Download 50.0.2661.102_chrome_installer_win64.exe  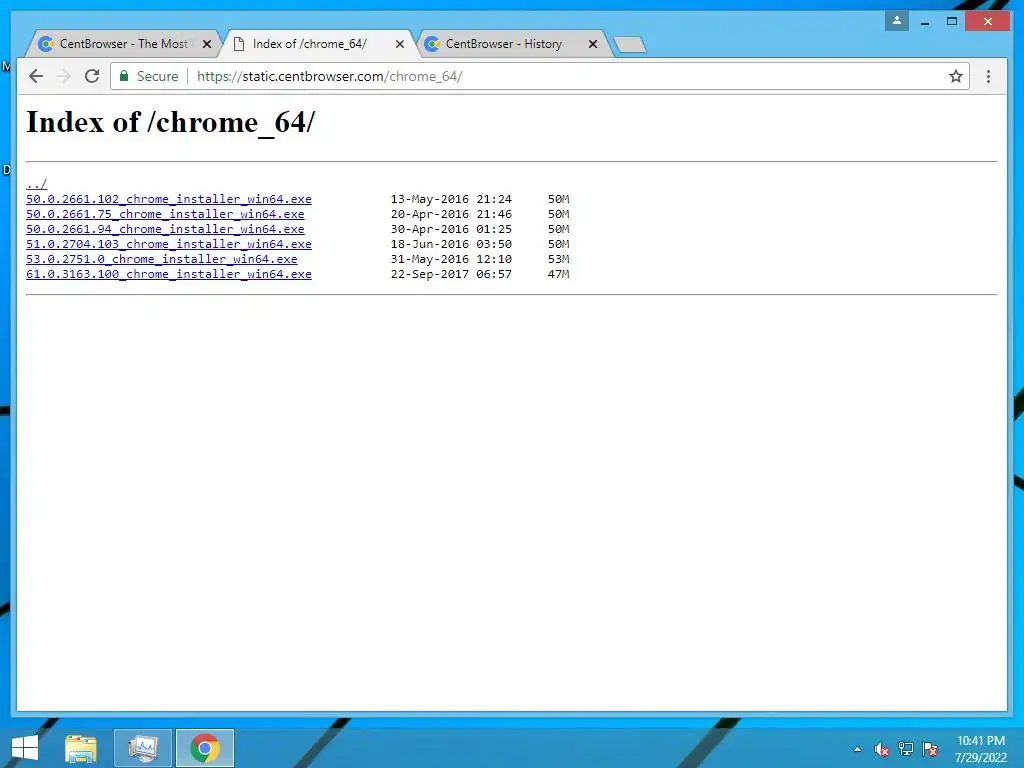pyautogui.click(x=168, y=199)
